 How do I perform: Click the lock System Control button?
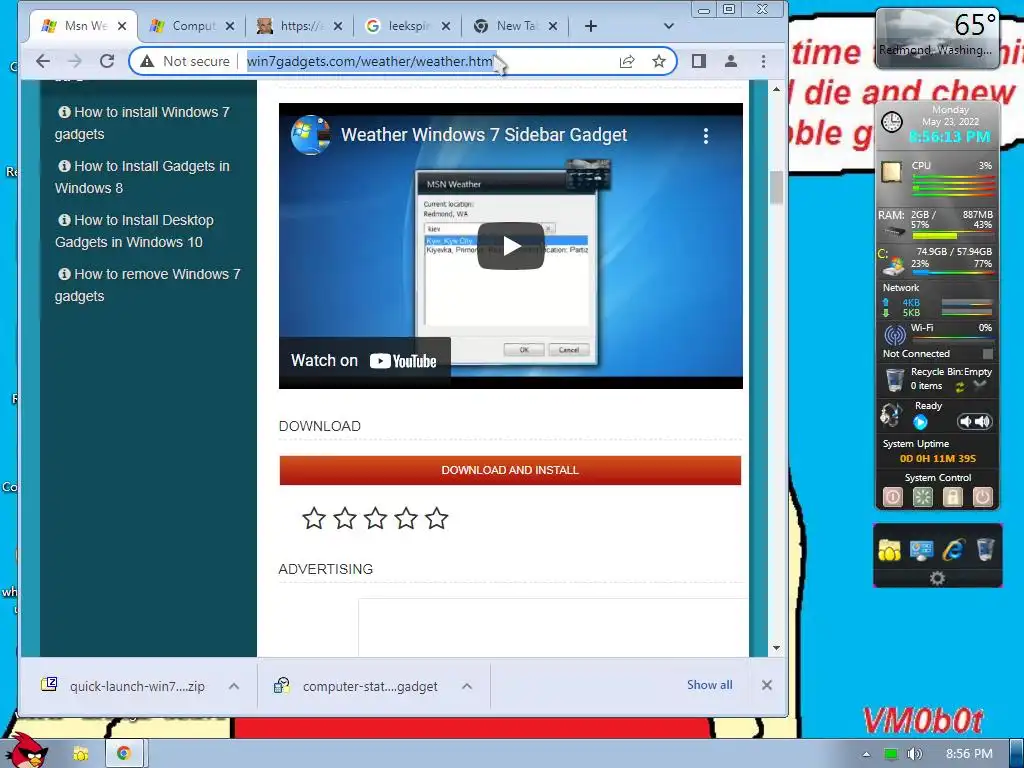[953, 498]
